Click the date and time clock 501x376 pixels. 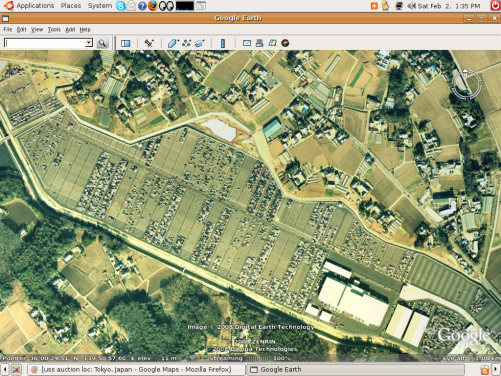(x=449, y=6)
